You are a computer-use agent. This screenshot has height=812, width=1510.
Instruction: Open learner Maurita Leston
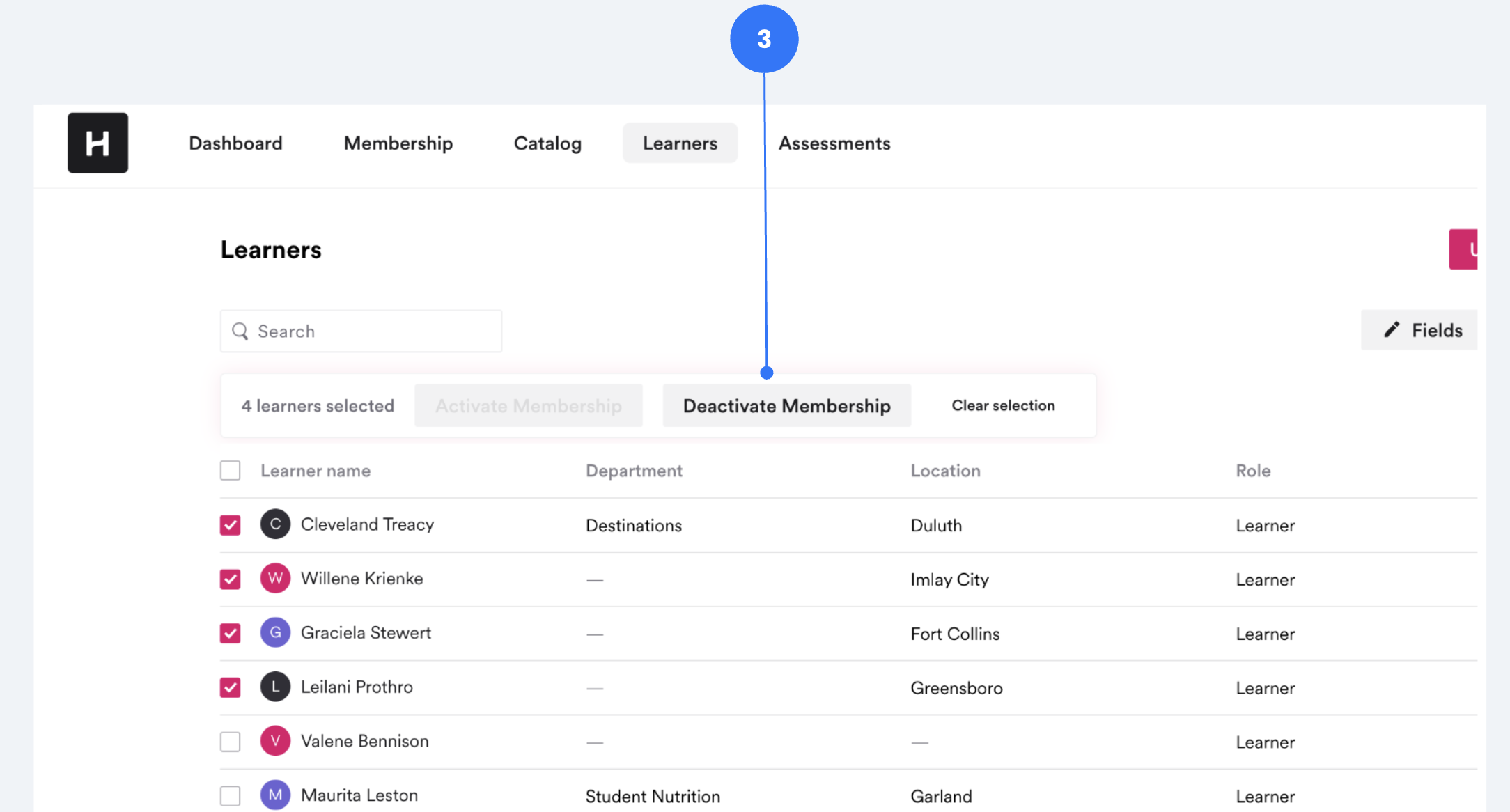359,795
